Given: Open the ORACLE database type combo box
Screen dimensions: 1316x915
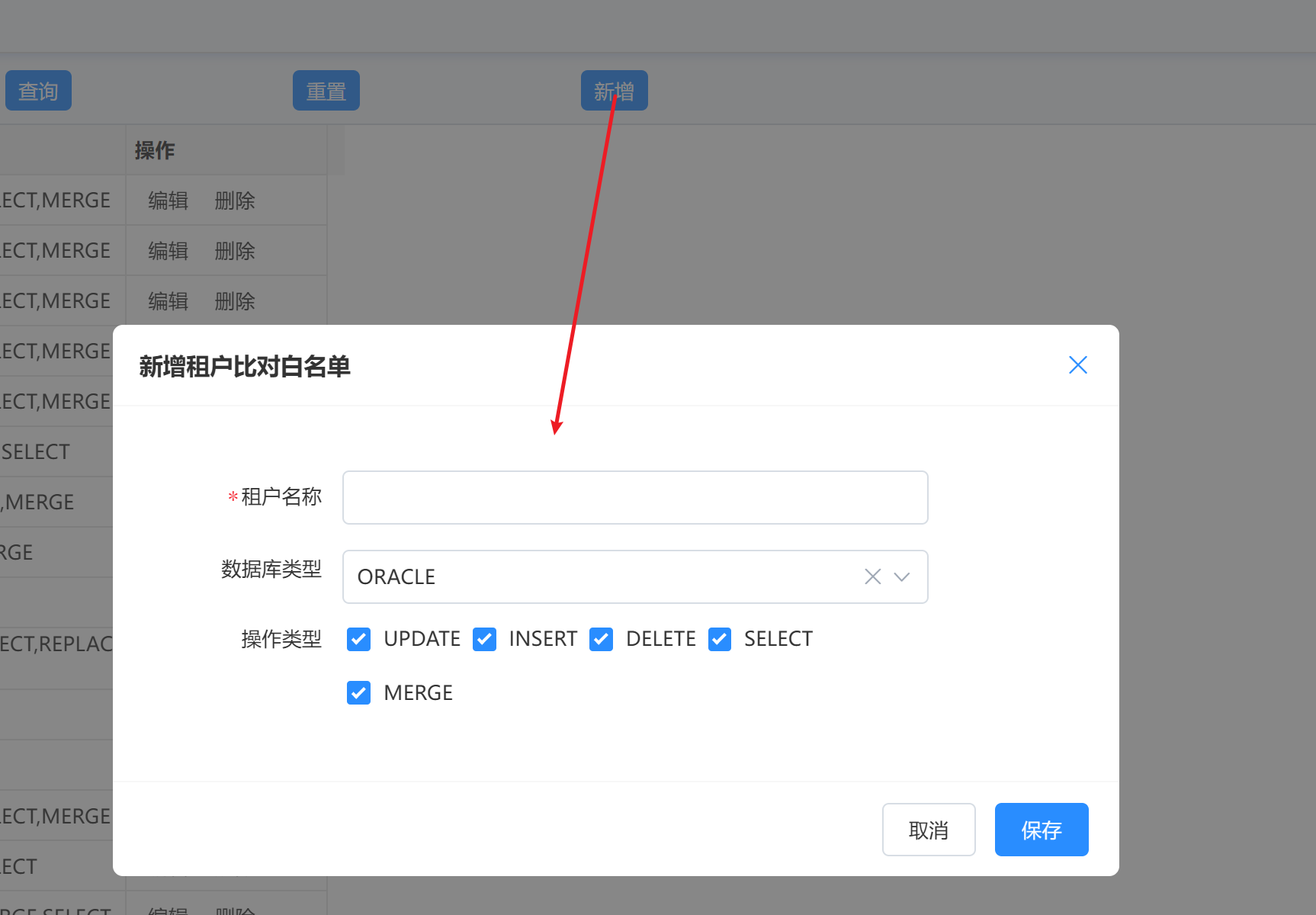Looking at the screenshot, I should tap(595, 576).
